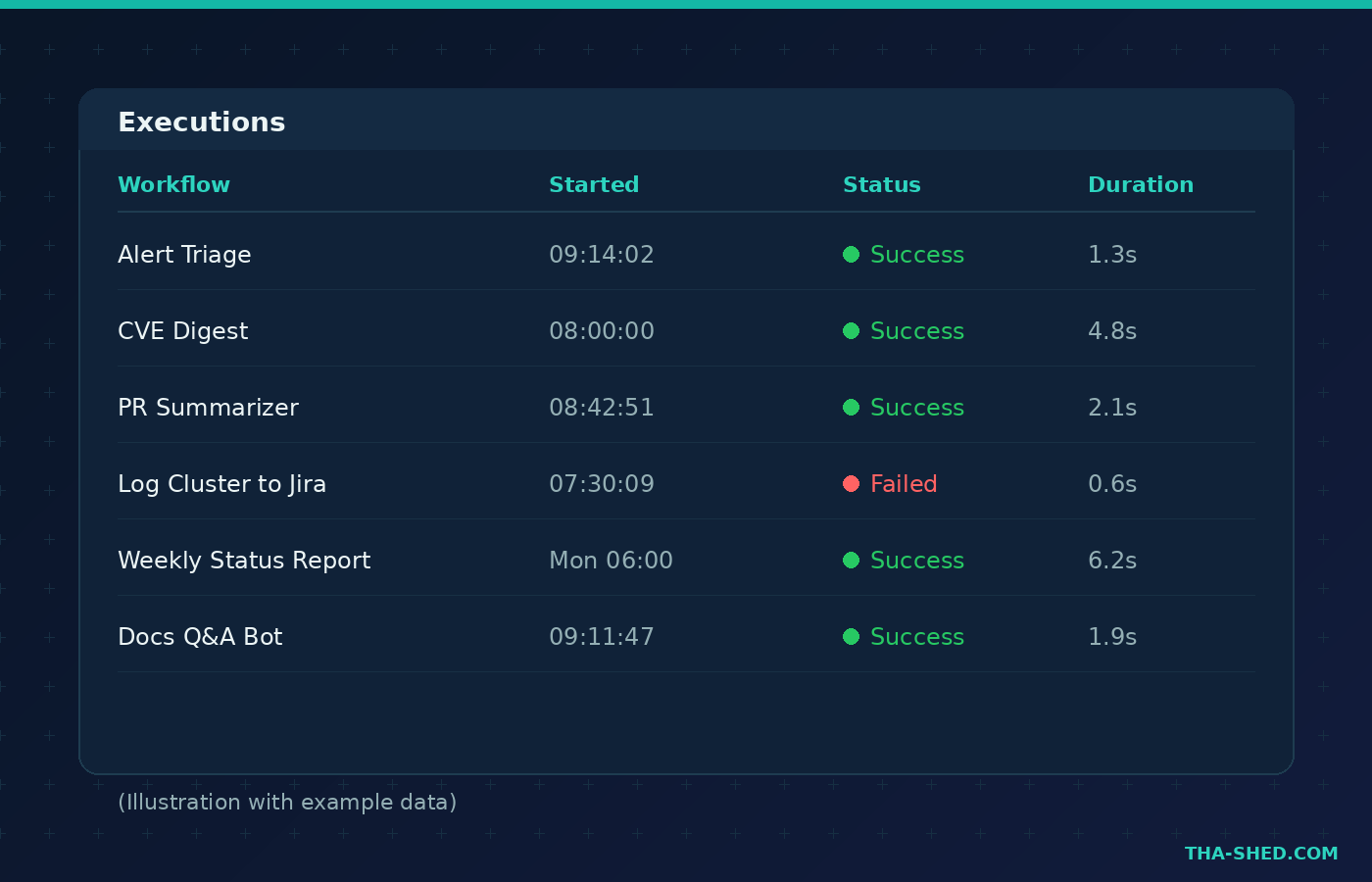1372x882 pixels.
Task: Click the Executions panel title
Action: (202, 122)
